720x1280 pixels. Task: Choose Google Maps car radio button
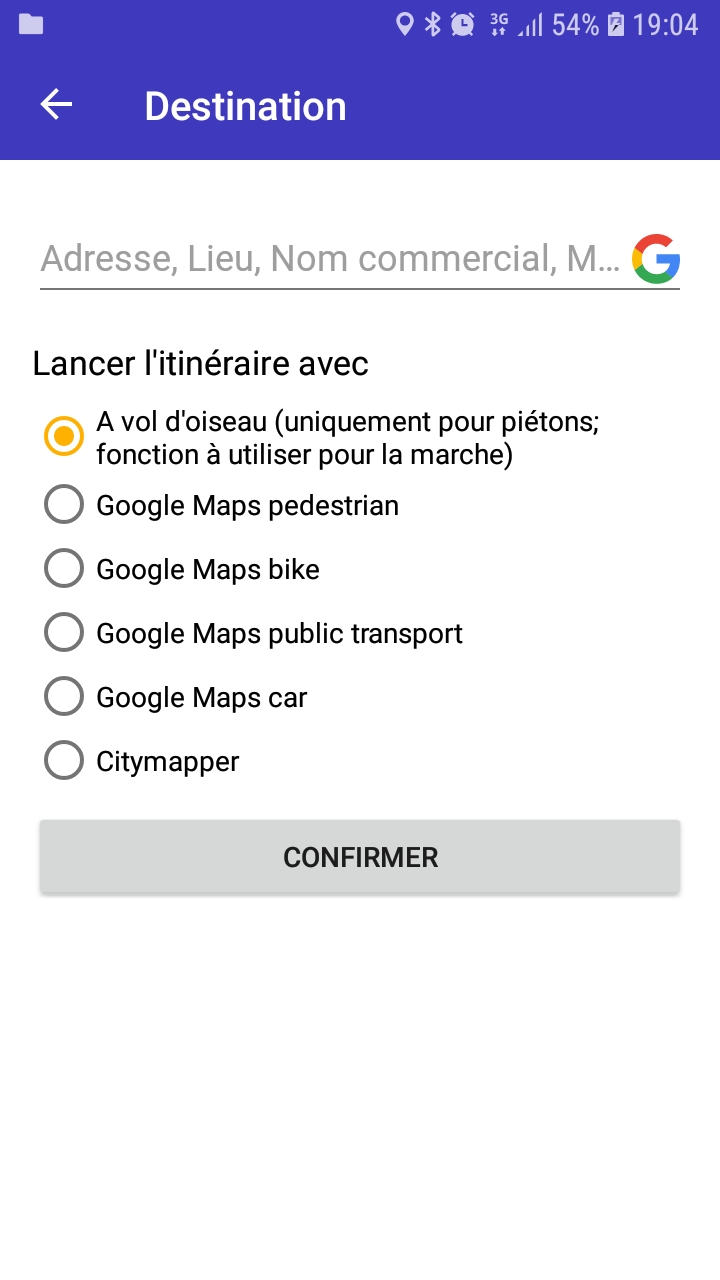coord(64,697)
